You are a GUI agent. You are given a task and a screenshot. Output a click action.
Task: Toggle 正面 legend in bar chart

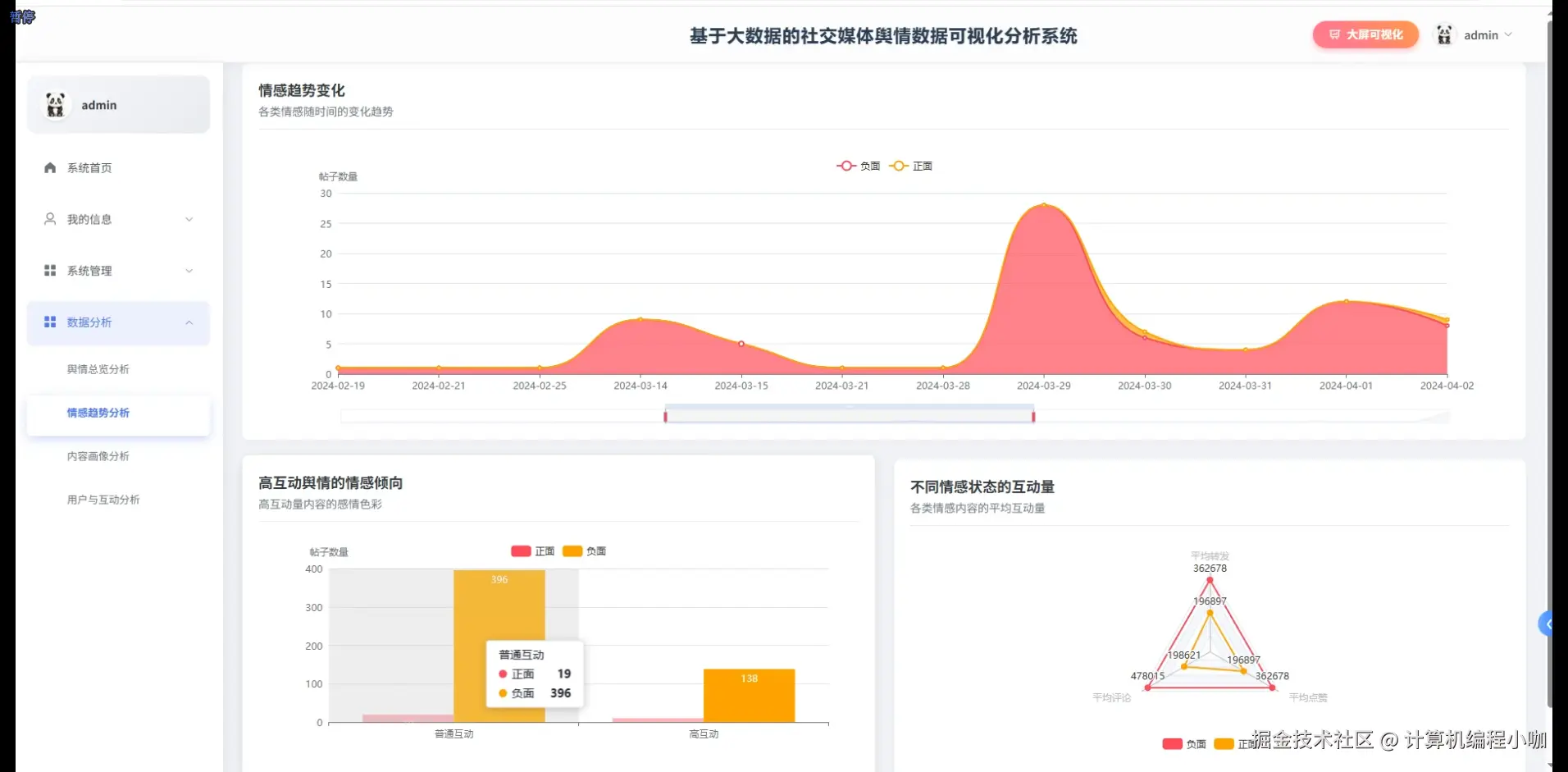(x=533, y=551)
